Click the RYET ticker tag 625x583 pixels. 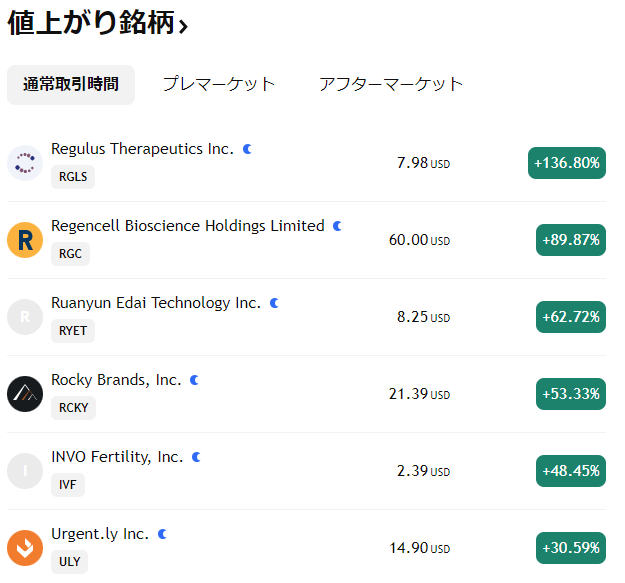point(73,331)
